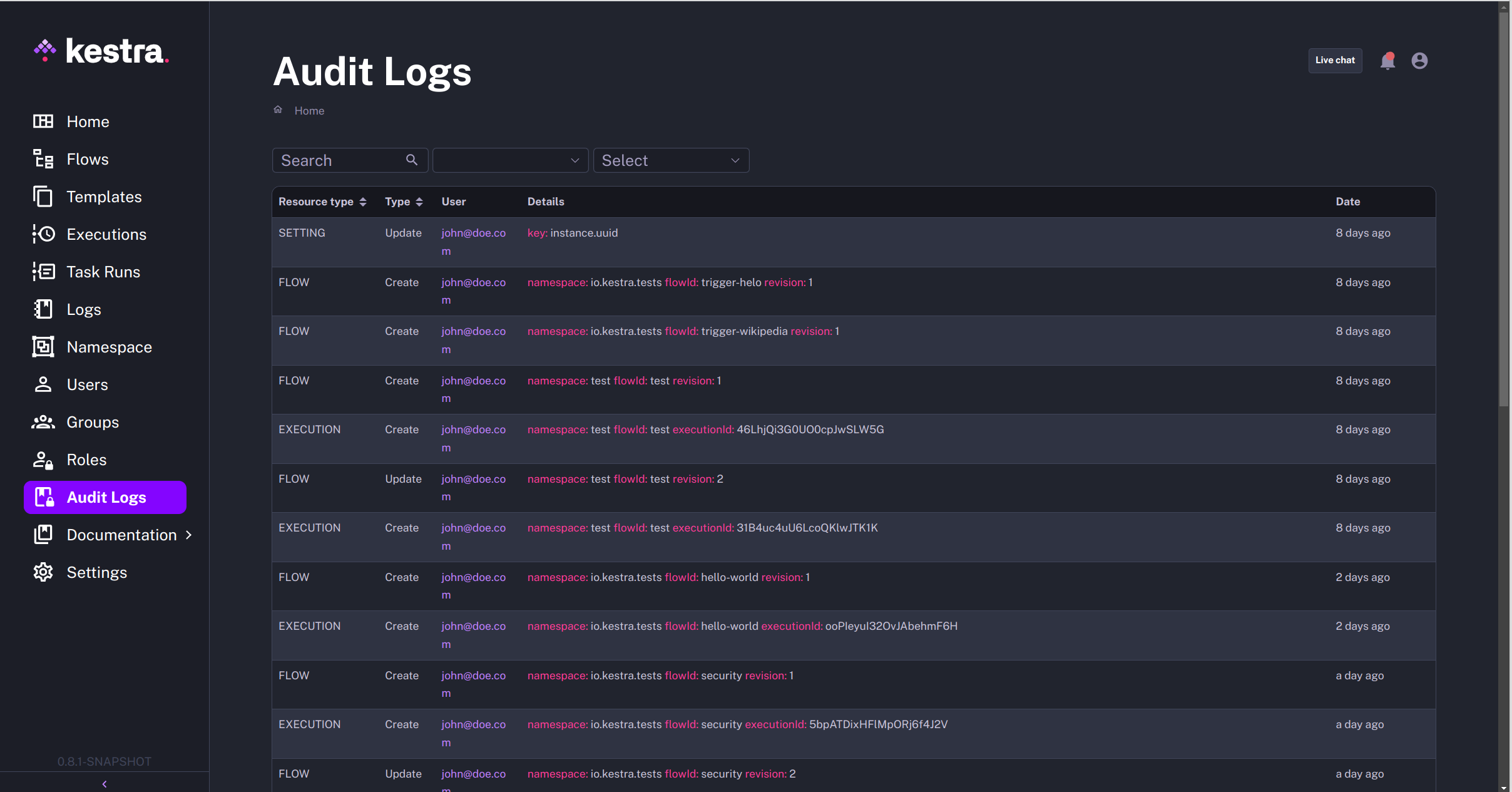Click the Settings gear icon
1512x792 pixels.
tap(43, 572)
